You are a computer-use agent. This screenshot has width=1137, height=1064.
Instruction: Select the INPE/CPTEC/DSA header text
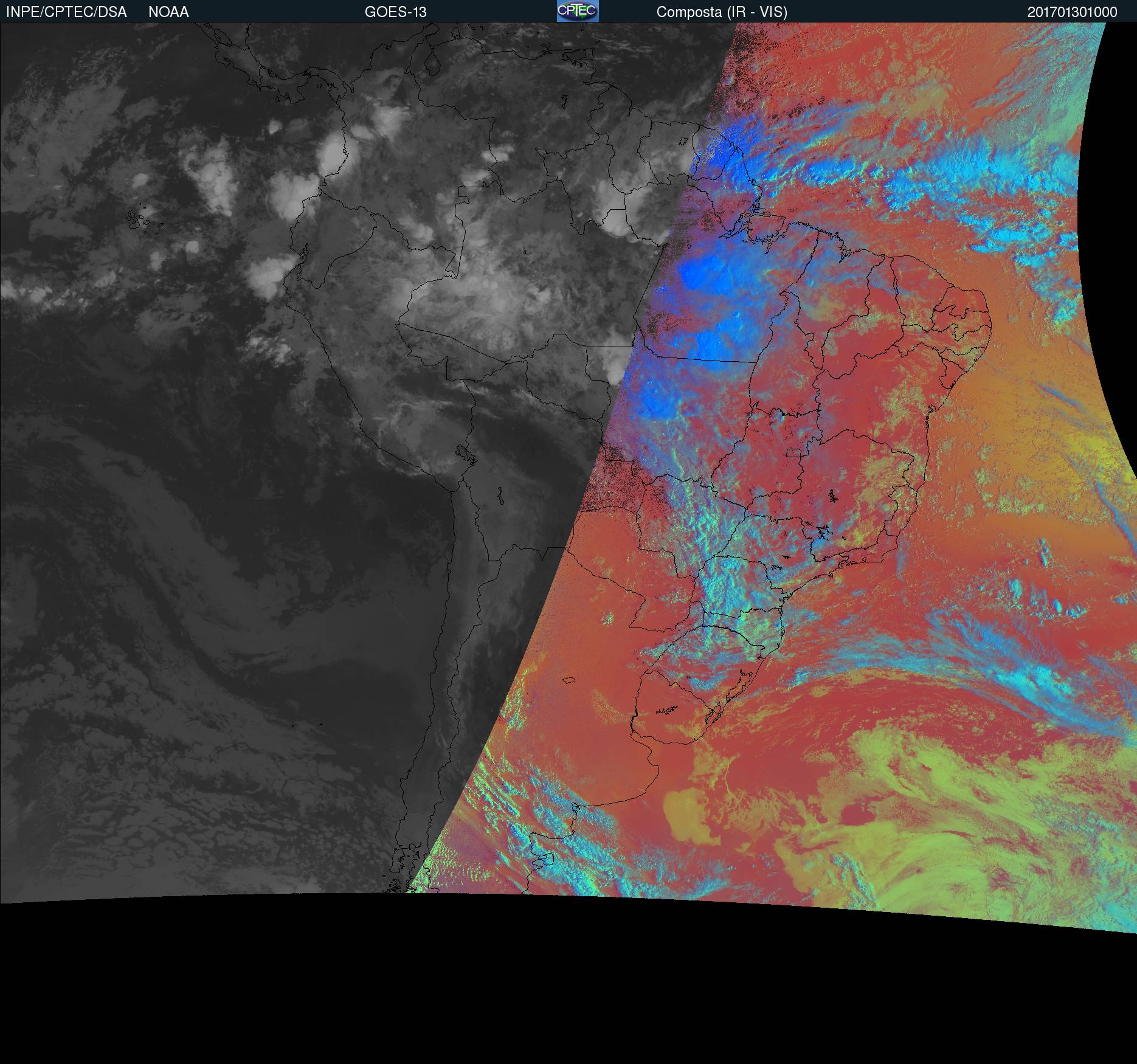[66, 12]
